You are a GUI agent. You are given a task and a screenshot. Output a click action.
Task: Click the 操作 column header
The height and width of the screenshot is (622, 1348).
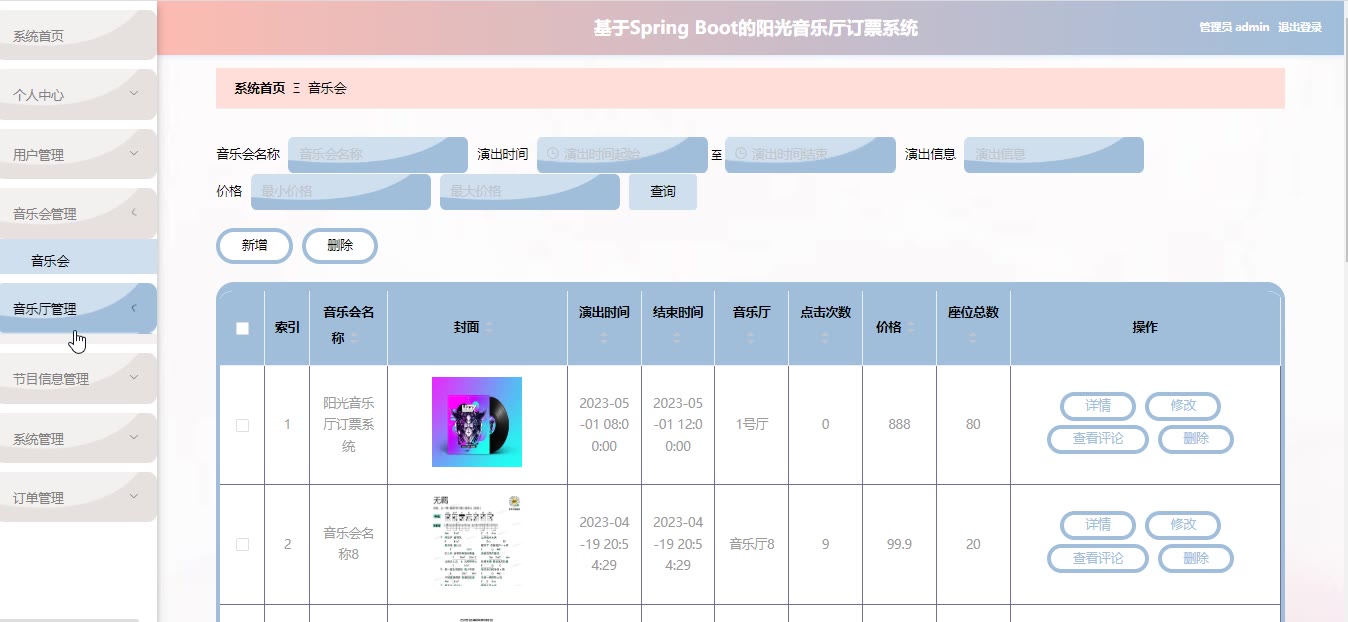point(1145,328)
